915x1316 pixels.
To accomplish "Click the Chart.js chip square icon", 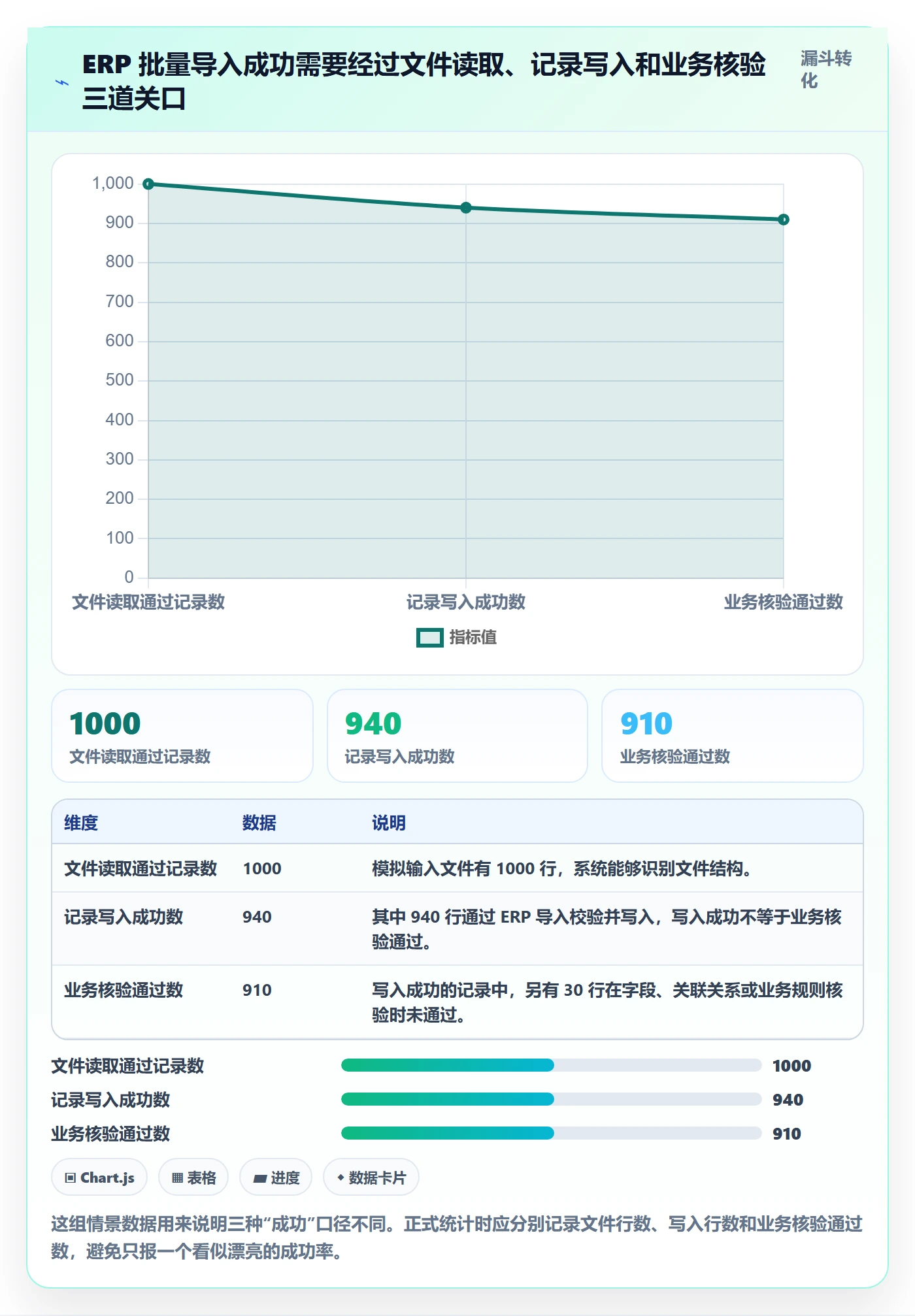I will pyautogui.click(x=71, y=1178).
